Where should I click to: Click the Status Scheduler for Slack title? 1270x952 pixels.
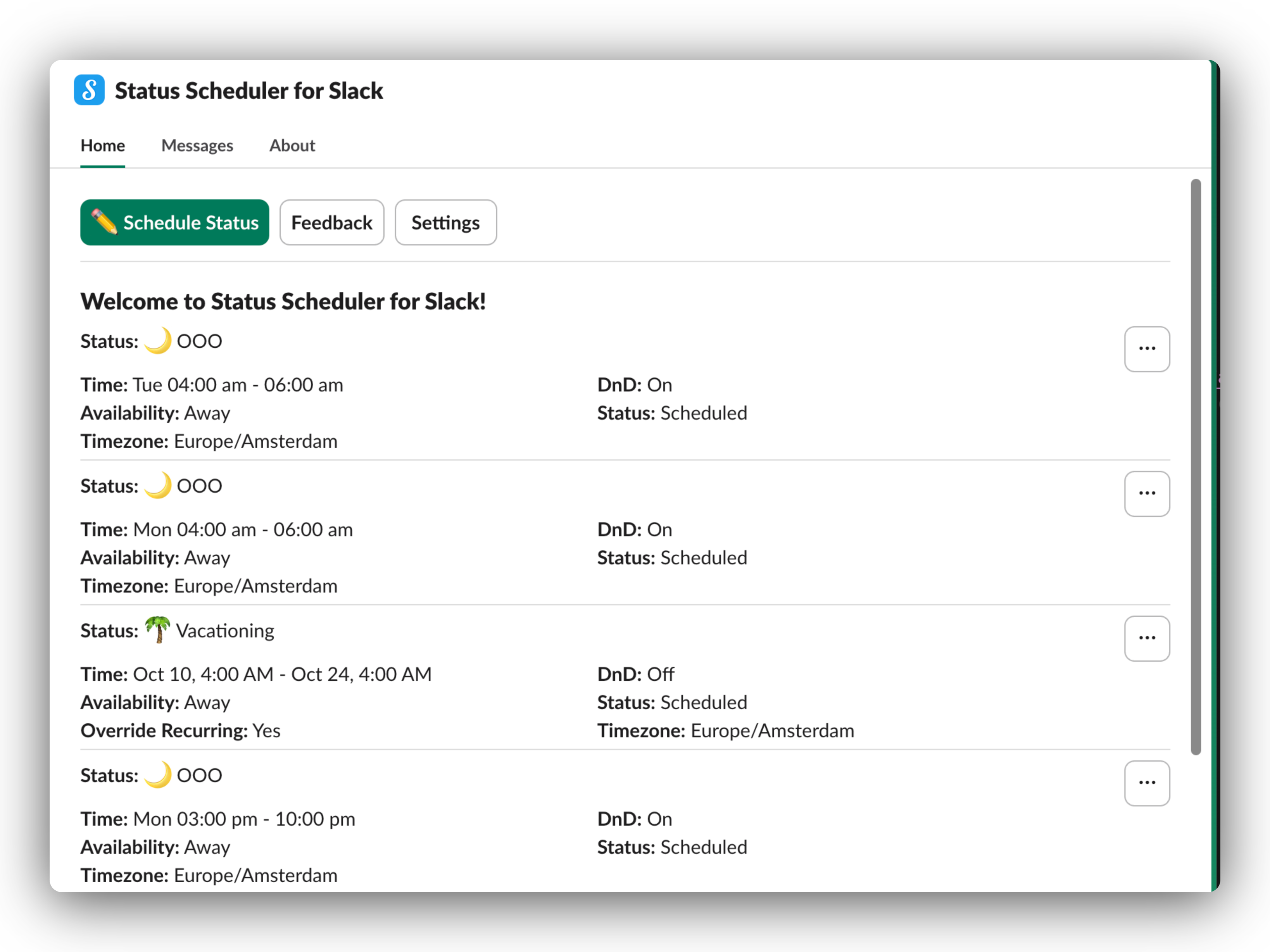click(x=248, y=91)
